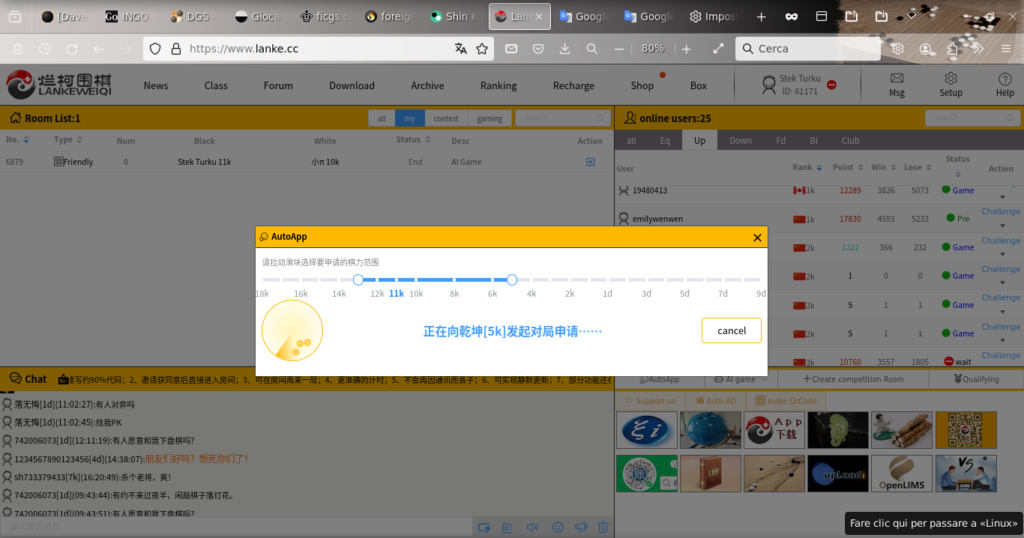Click the enter room icon for game 6879

coord(590,162)
